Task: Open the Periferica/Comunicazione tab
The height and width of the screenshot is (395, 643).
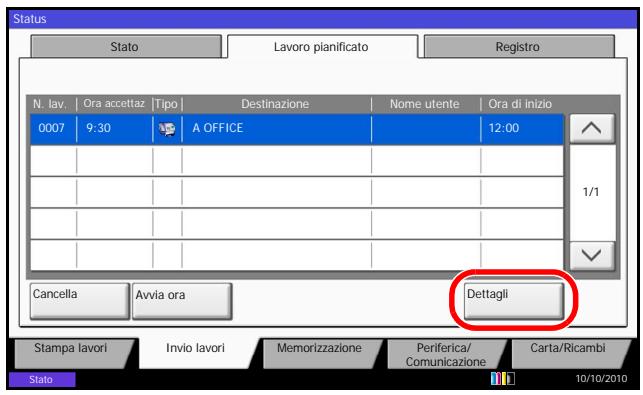Action: pyautogui.click(x=445, y=354)
